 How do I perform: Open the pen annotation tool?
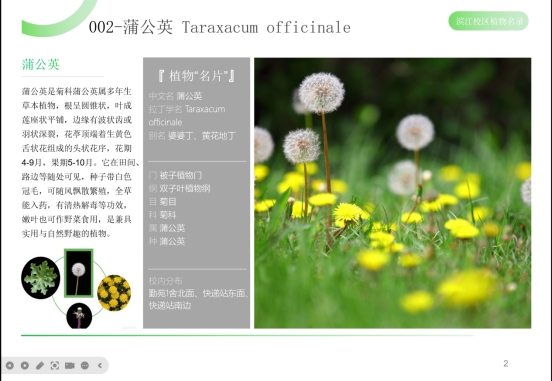tap(40, 366)
